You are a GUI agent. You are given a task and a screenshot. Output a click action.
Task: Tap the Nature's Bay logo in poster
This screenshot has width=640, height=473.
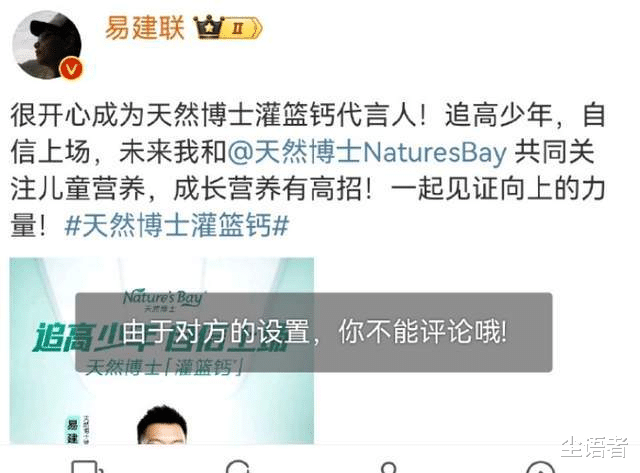click(164, 300)
